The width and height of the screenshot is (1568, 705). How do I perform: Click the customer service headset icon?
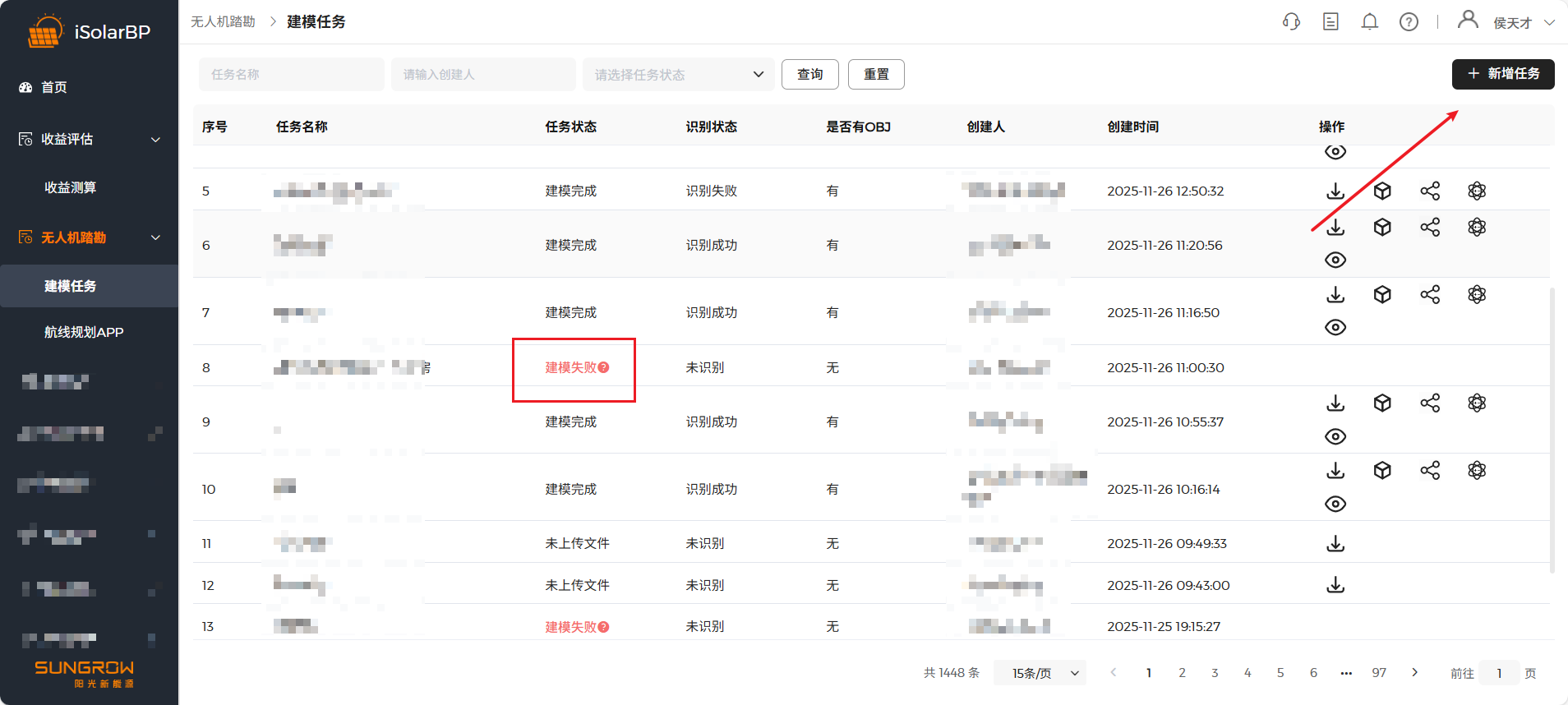(x=1291, y=22)
